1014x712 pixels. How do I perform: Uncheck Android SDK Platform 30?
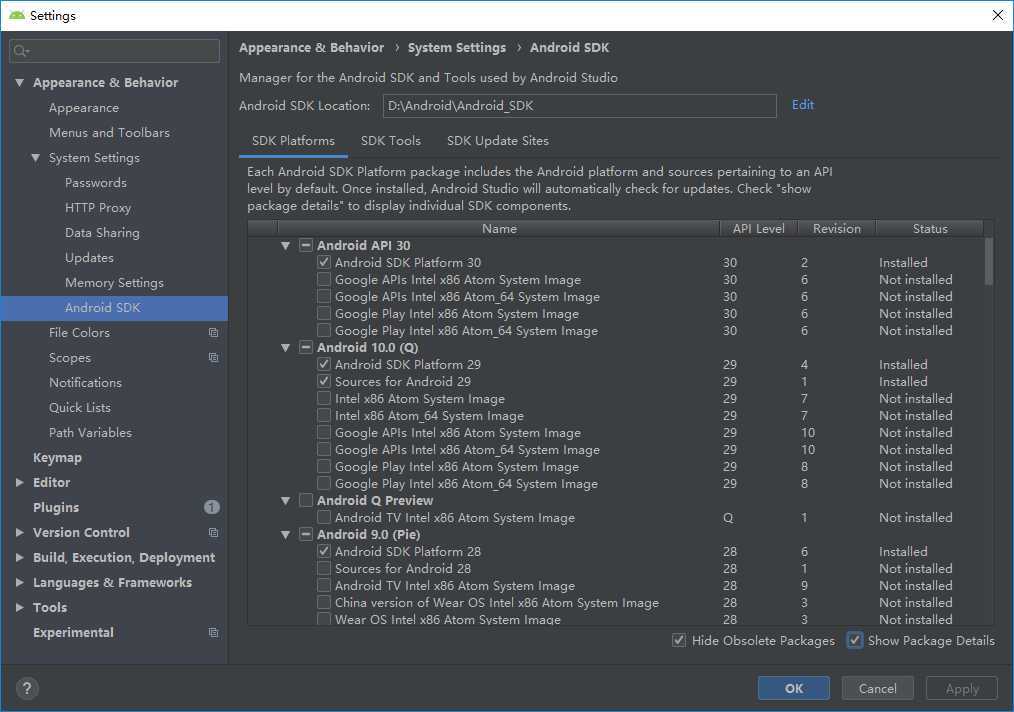[324, 263]
